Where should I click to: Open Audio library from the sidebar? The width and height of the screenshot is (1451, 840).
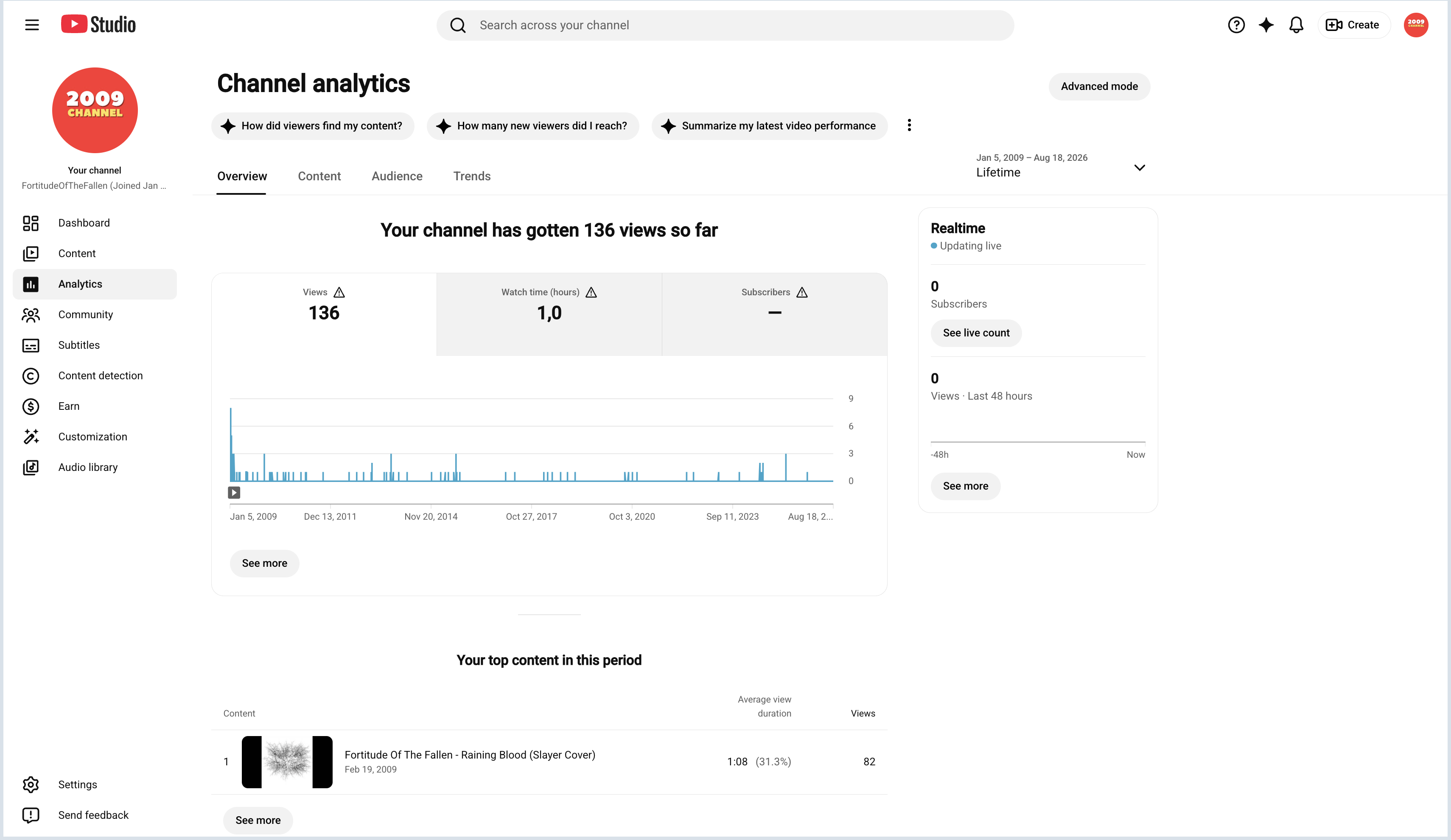tap(95, 467)
